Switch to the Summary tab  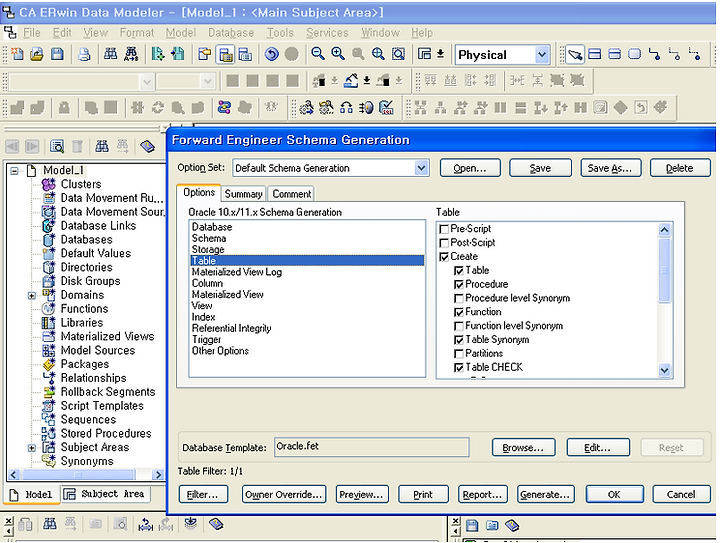[x=243, y=194]
